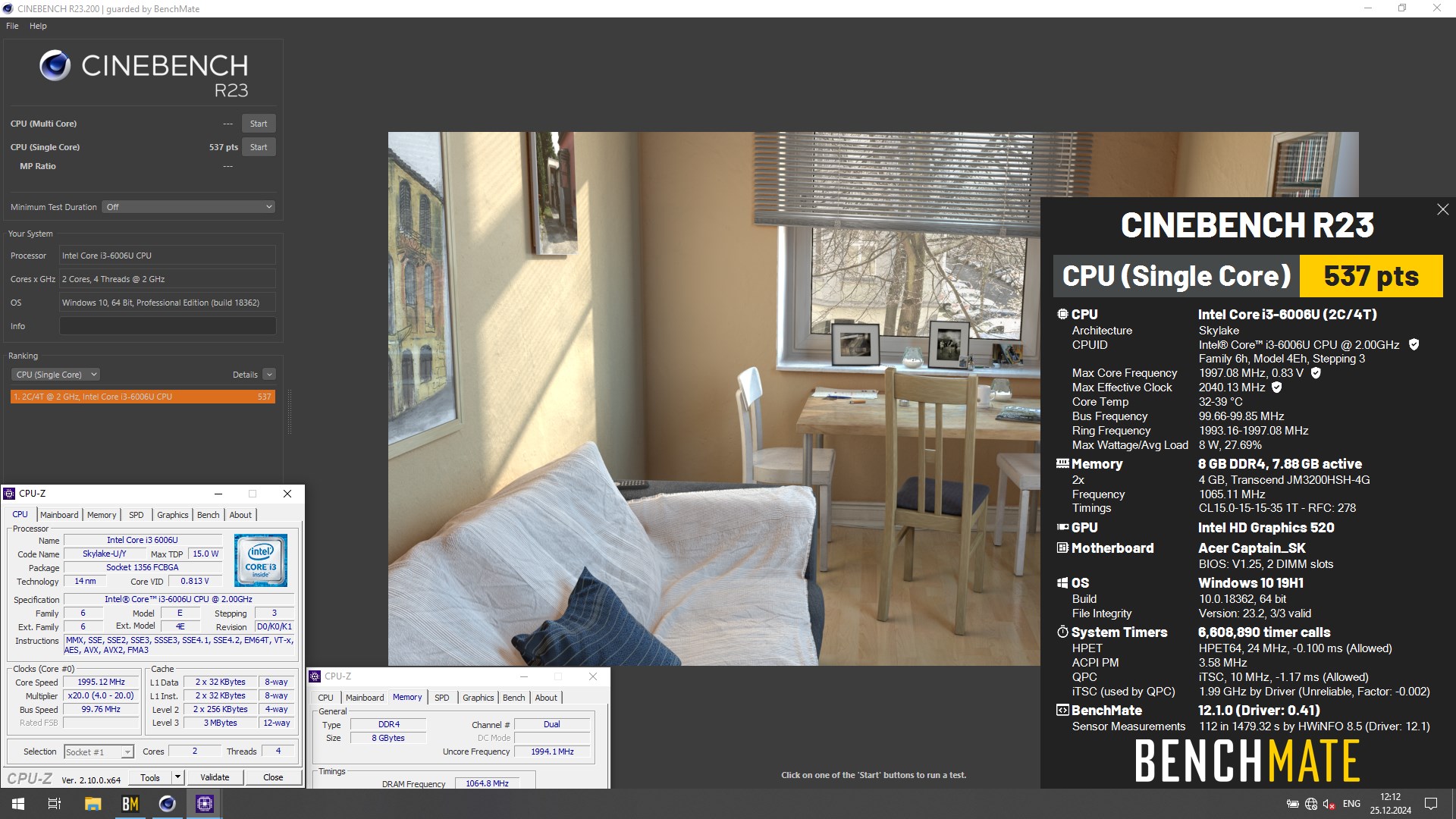Screen dimensions: 1456x819
Task: Open About tab in front CPU-Z window
Action: coord(240,515)
